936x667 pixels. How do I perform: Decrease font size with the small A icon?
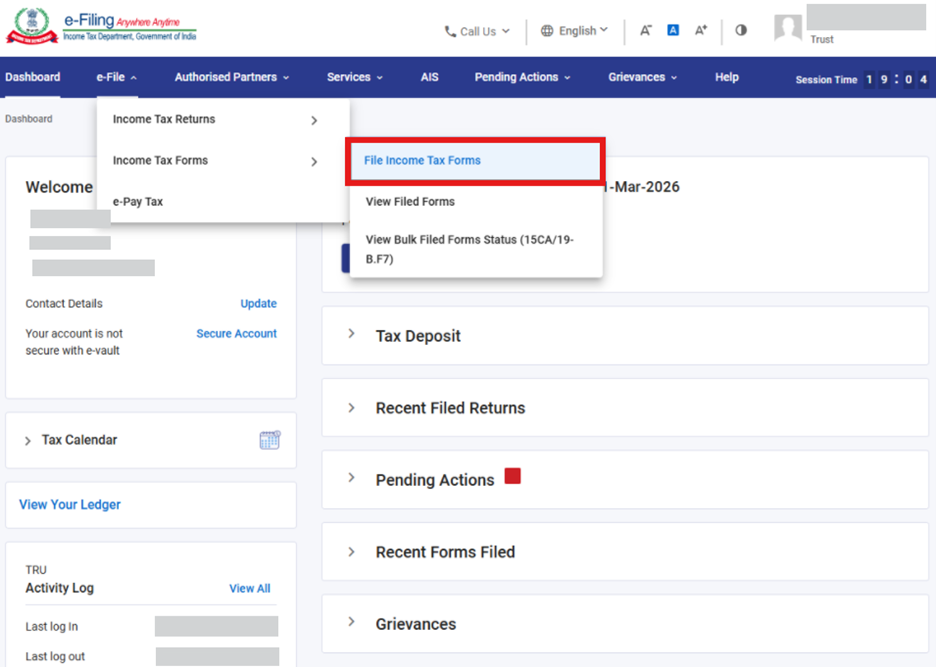pyautogui.click(x=646, y=30)
